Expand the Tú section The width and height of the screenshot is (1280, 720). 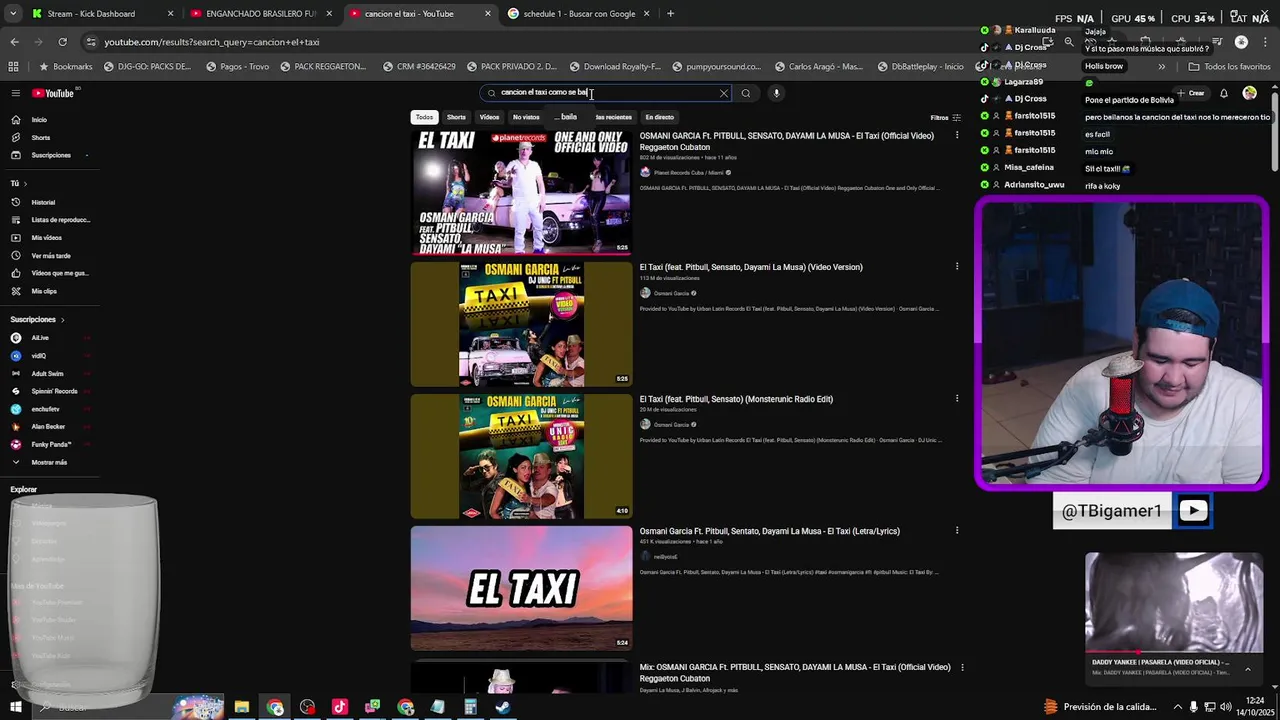(x=19, y=184)
